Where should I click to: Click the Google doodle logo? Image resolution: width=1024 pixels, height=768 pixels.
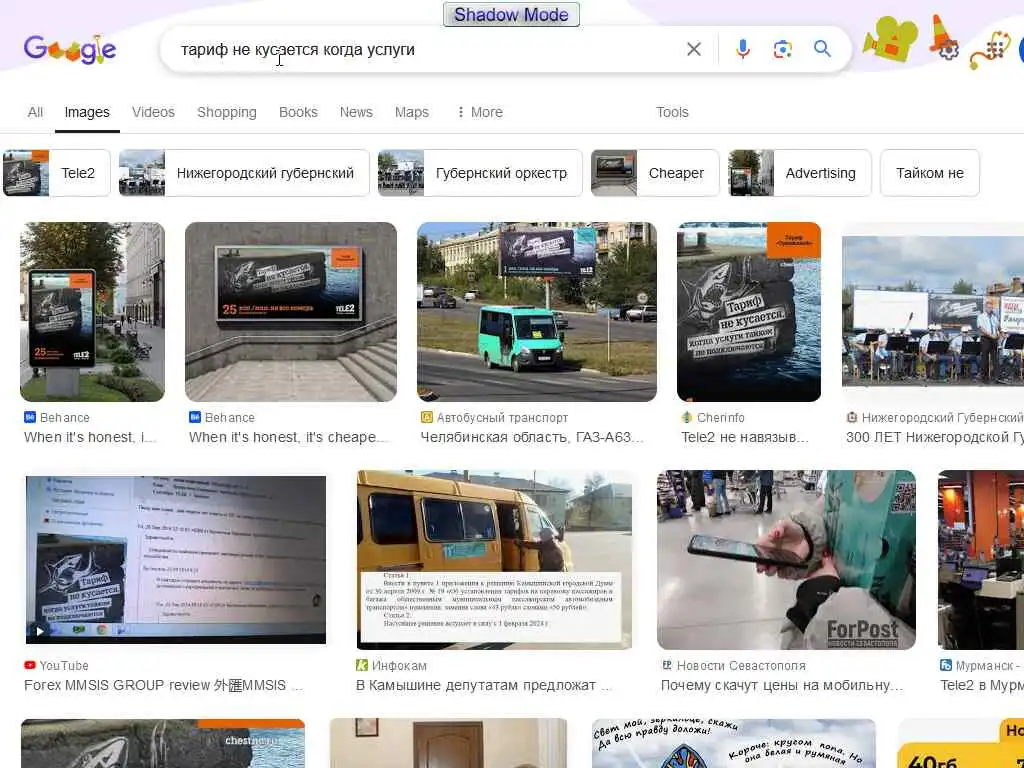70,50
